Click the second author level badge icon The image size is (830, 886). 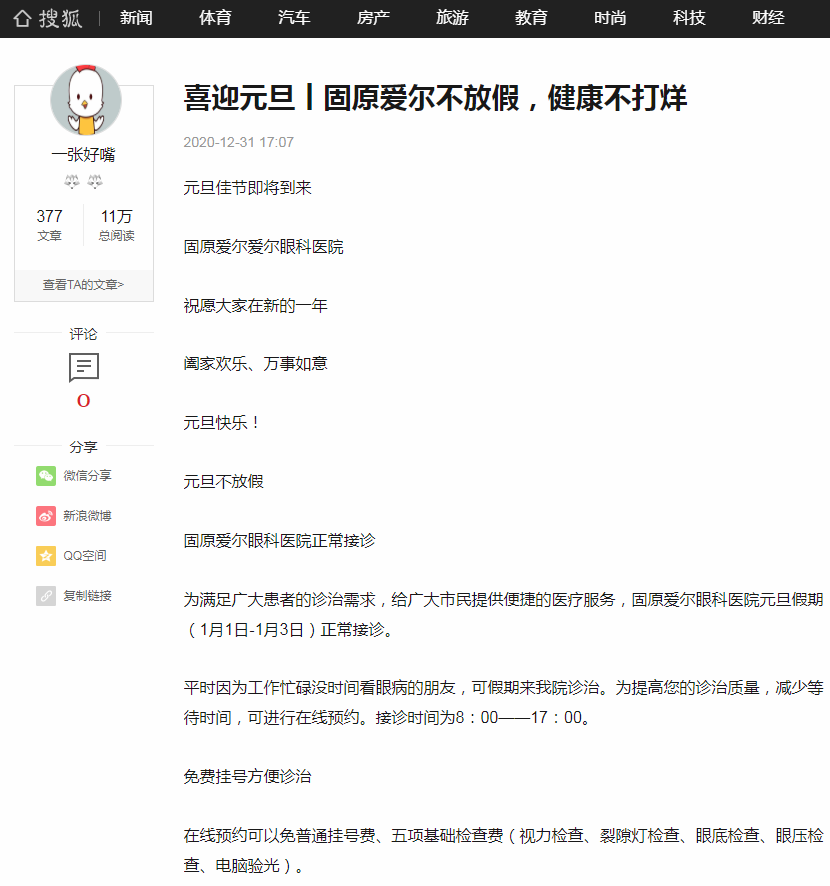[95, 181]
